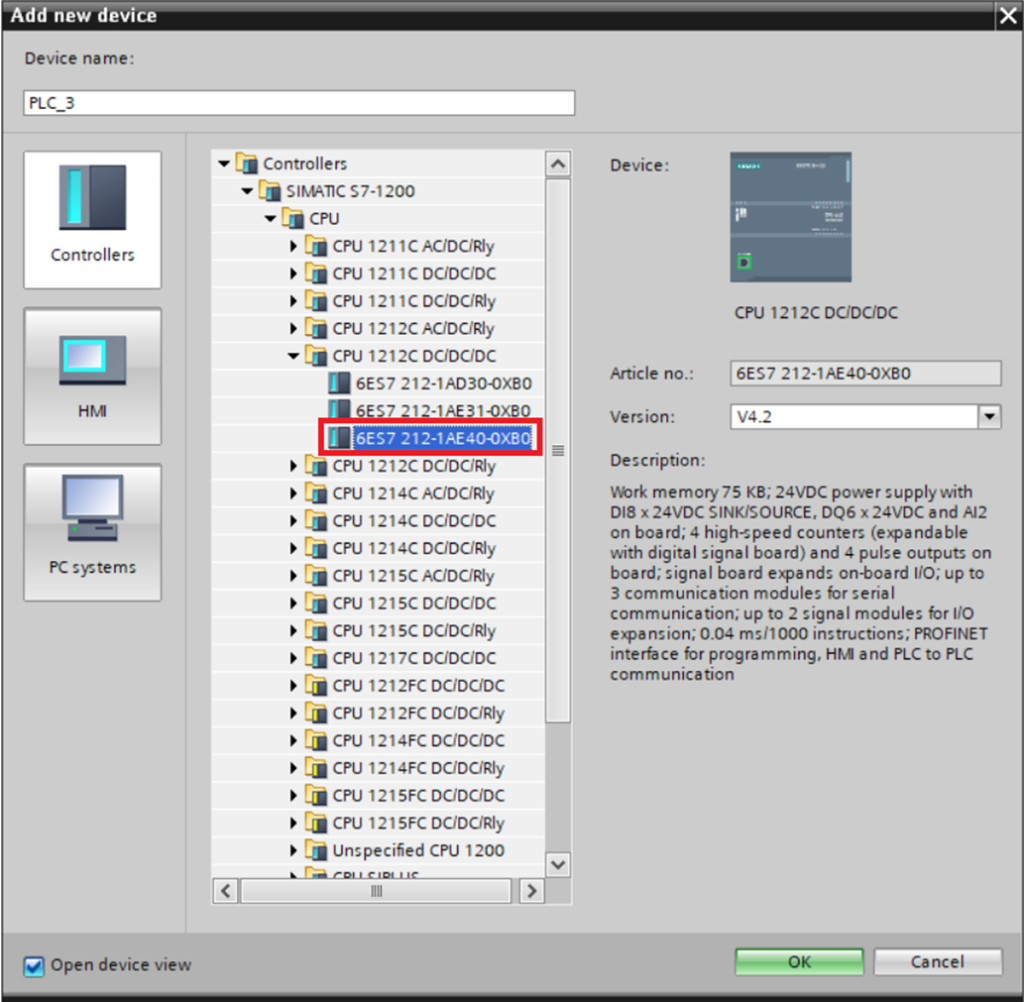The width and height of the screenshot is (1024, 1002).
Task: Click the SIMATIC S7-1200 folder icon
Action: click(269, 191)
